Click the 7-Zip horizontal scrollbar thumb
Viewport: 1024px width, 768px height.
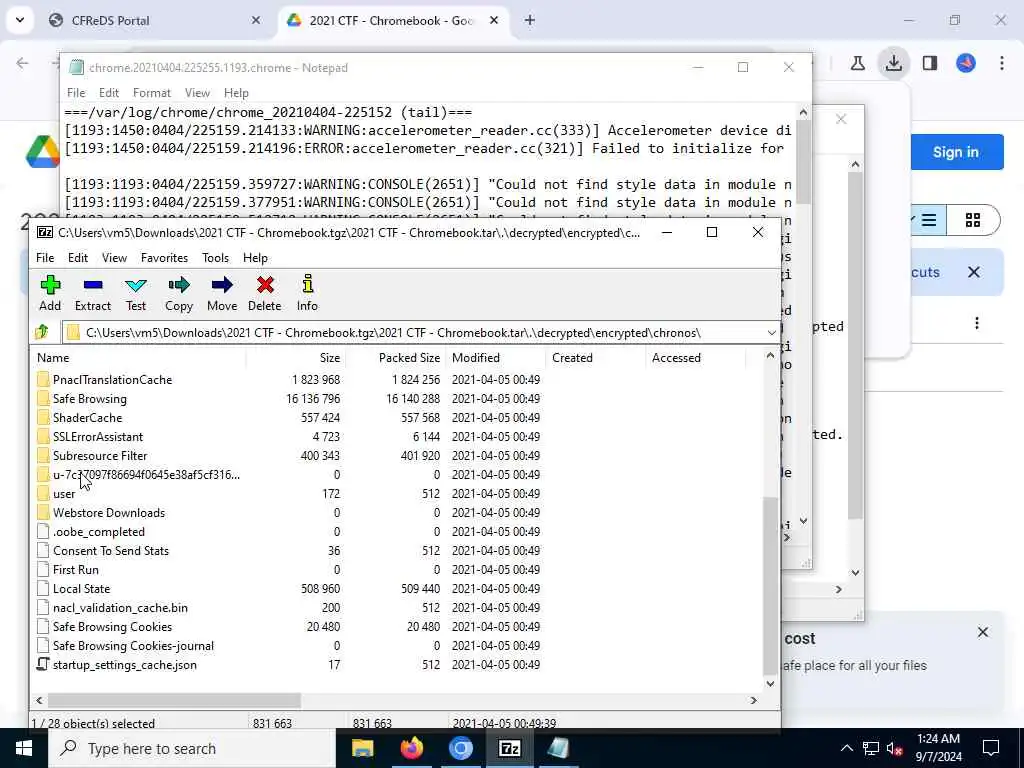pos(174,700)
